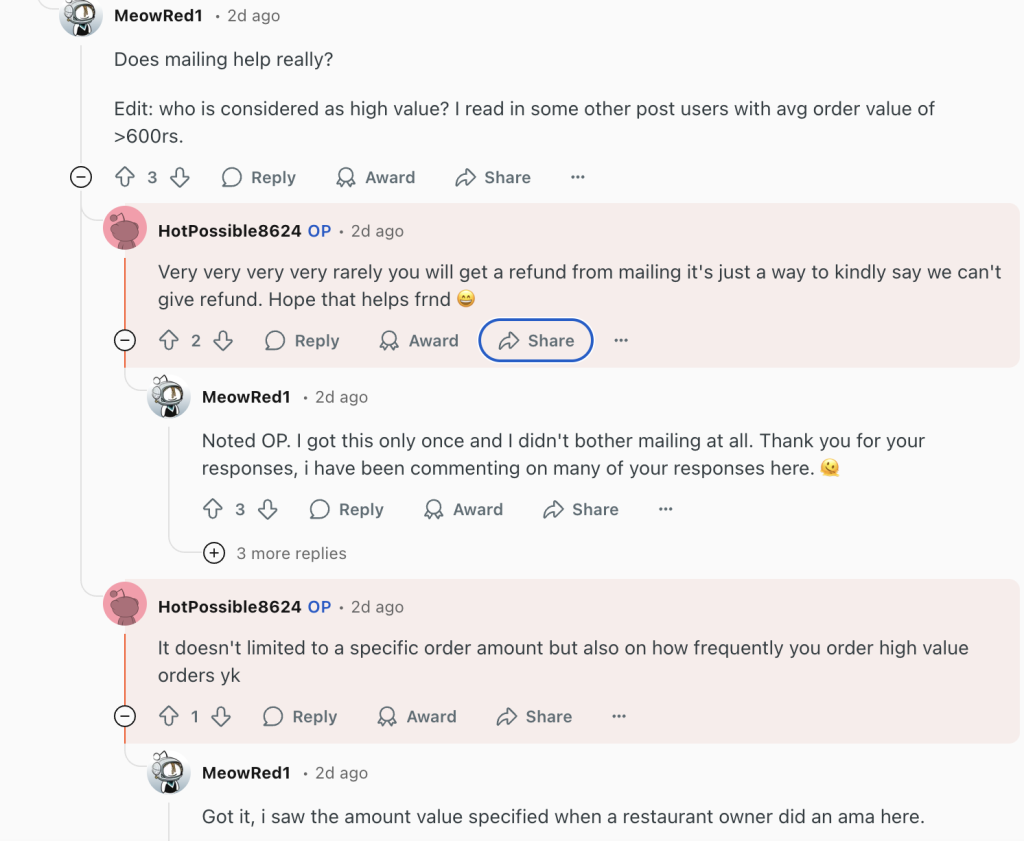Reply to 'Does mailing help really?' comment
This screenshot has width=1024, height=841.
[x=259, y=177]
